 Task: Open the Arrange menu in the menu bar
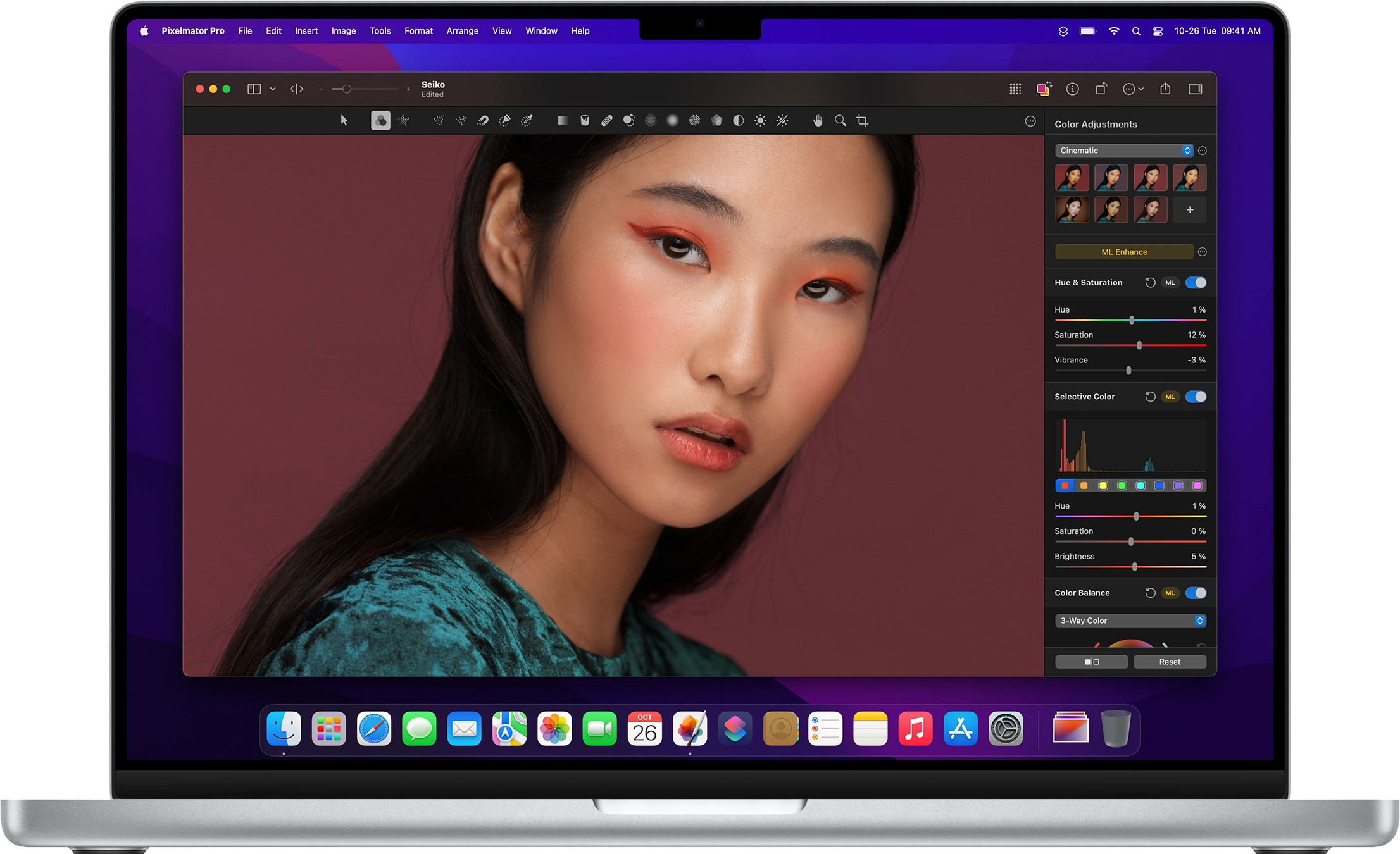pos(463,30)
